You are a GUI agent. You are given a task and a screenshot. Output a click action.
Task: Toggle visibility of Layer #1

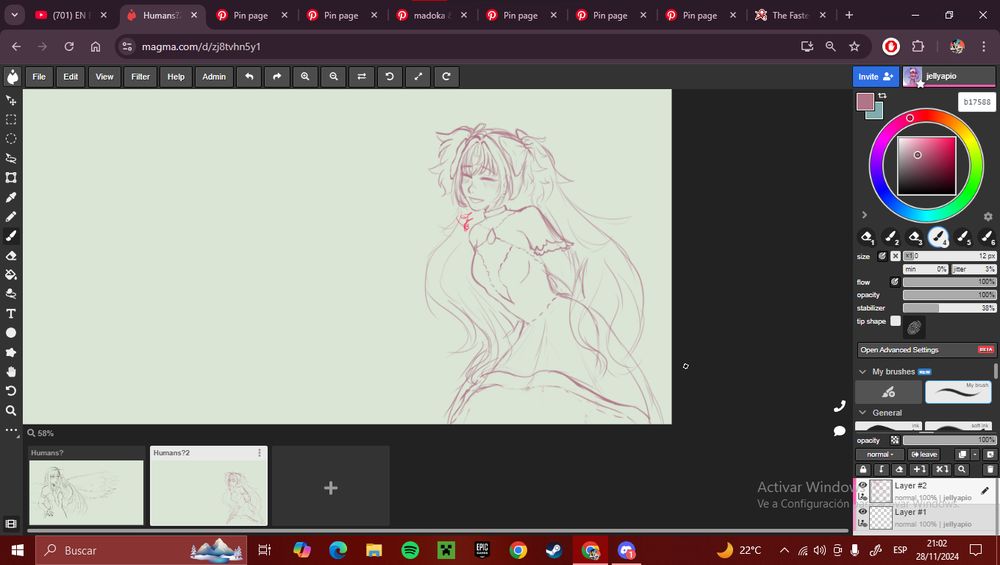(863, 511)
